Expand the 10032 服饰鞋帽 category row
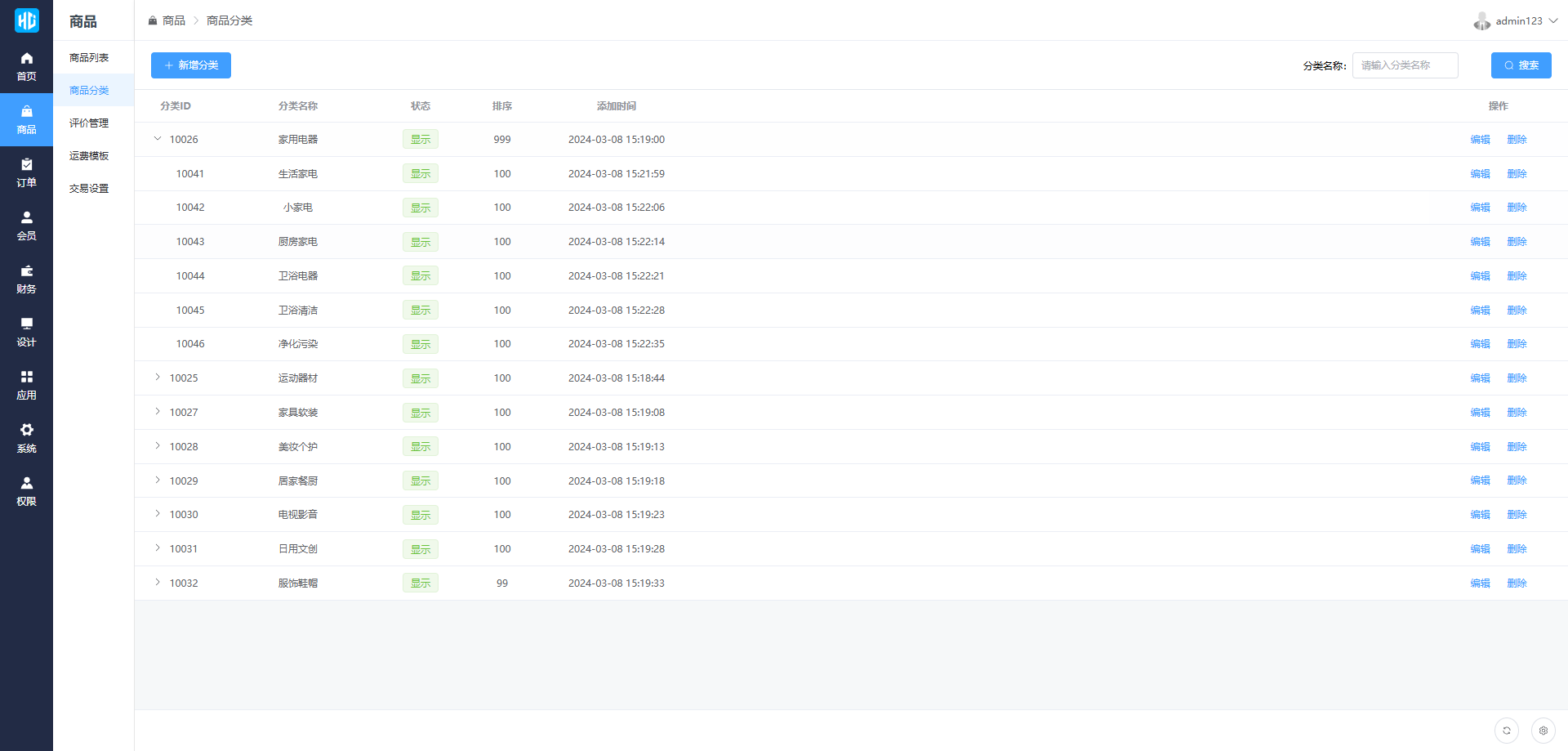The width and height of the screenshot is (1568, 751). pos(158,583)
